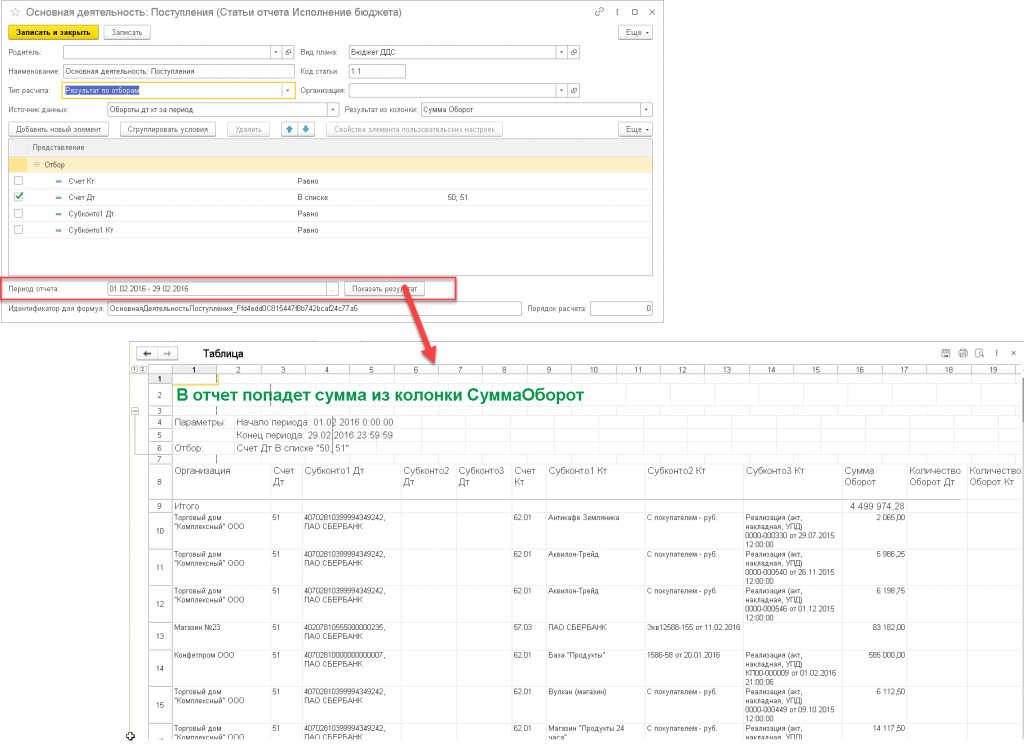Navigate forward in the Таблица window
The height and width of the screenshot is (750, 1024).
click(167, 353)
